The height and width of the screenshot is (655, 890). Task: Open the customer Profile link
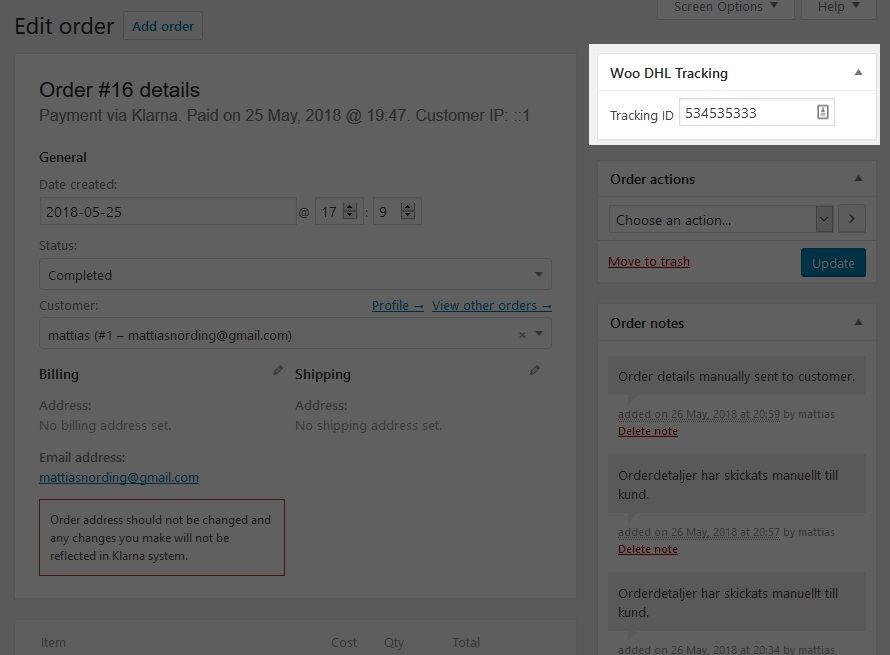(x=397, y=306)
